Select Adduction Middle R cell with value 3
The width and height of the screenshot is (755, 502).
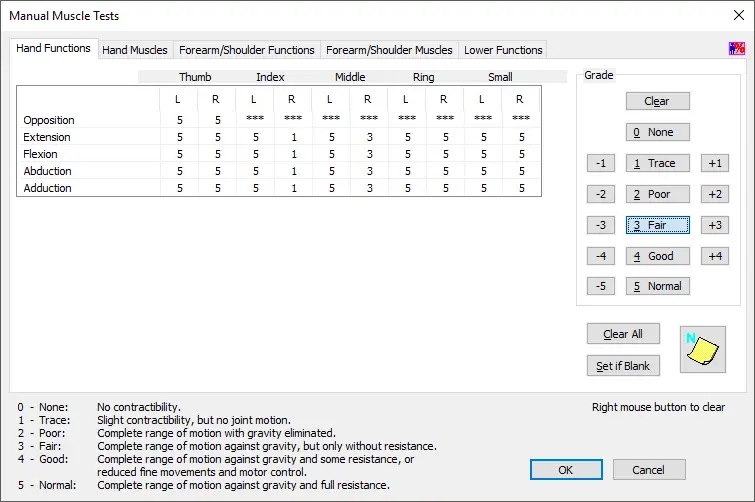pyautogui.click(x=370, y=188)
